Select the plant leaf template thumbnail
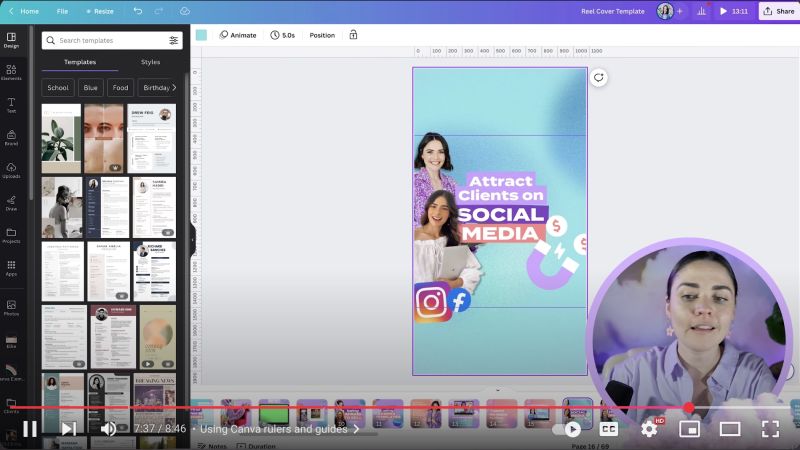 point(61,138)
